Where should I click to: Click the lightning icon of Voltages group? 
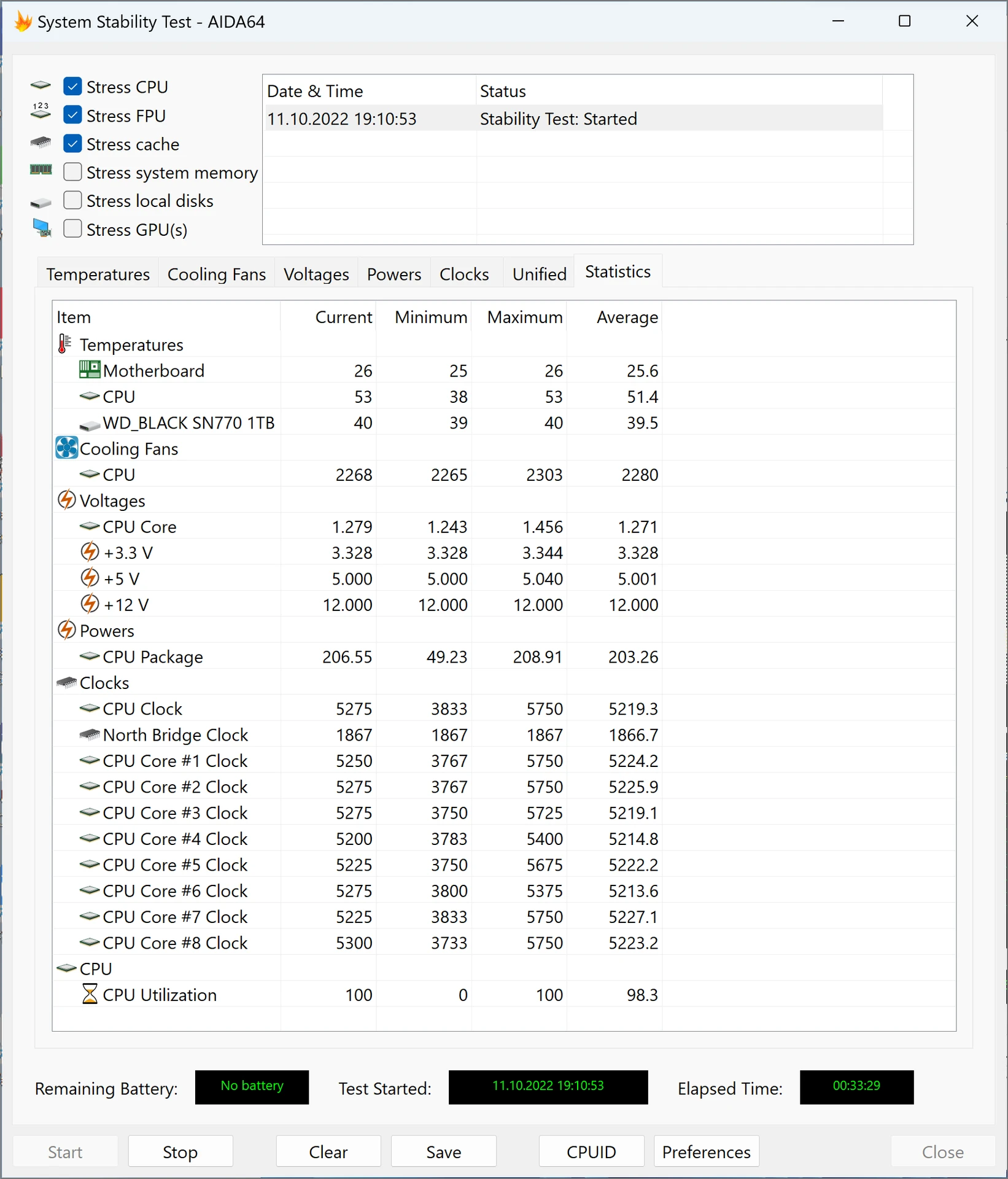coord(66,500)
